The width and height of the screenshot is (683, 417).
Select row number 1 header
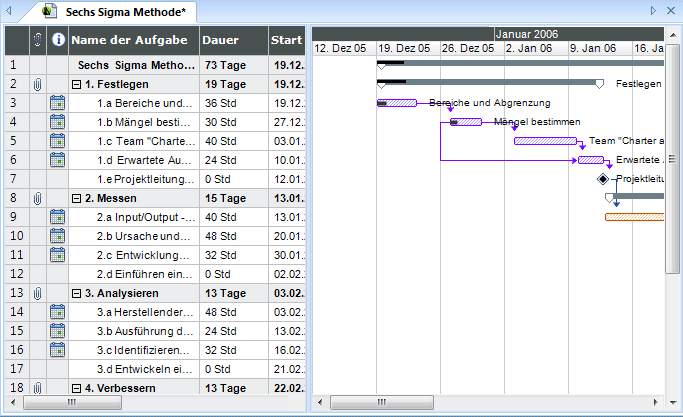(x=17, y=65)
